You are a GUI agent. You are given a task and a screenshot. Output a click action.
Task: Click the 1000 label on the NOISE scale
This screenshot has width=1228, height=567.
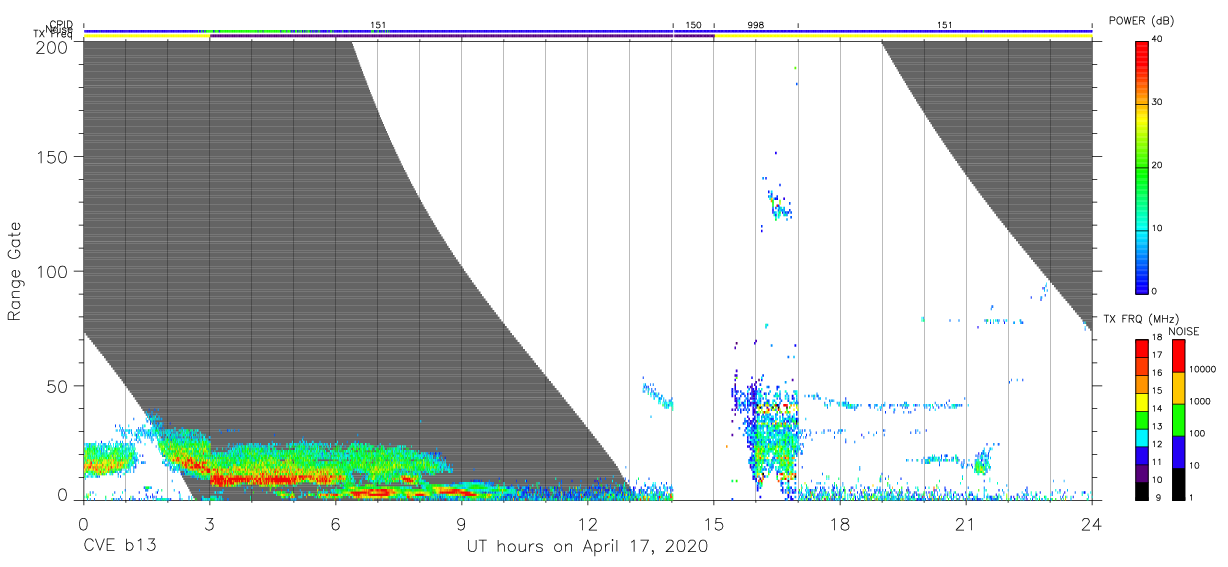[1199, 402]
